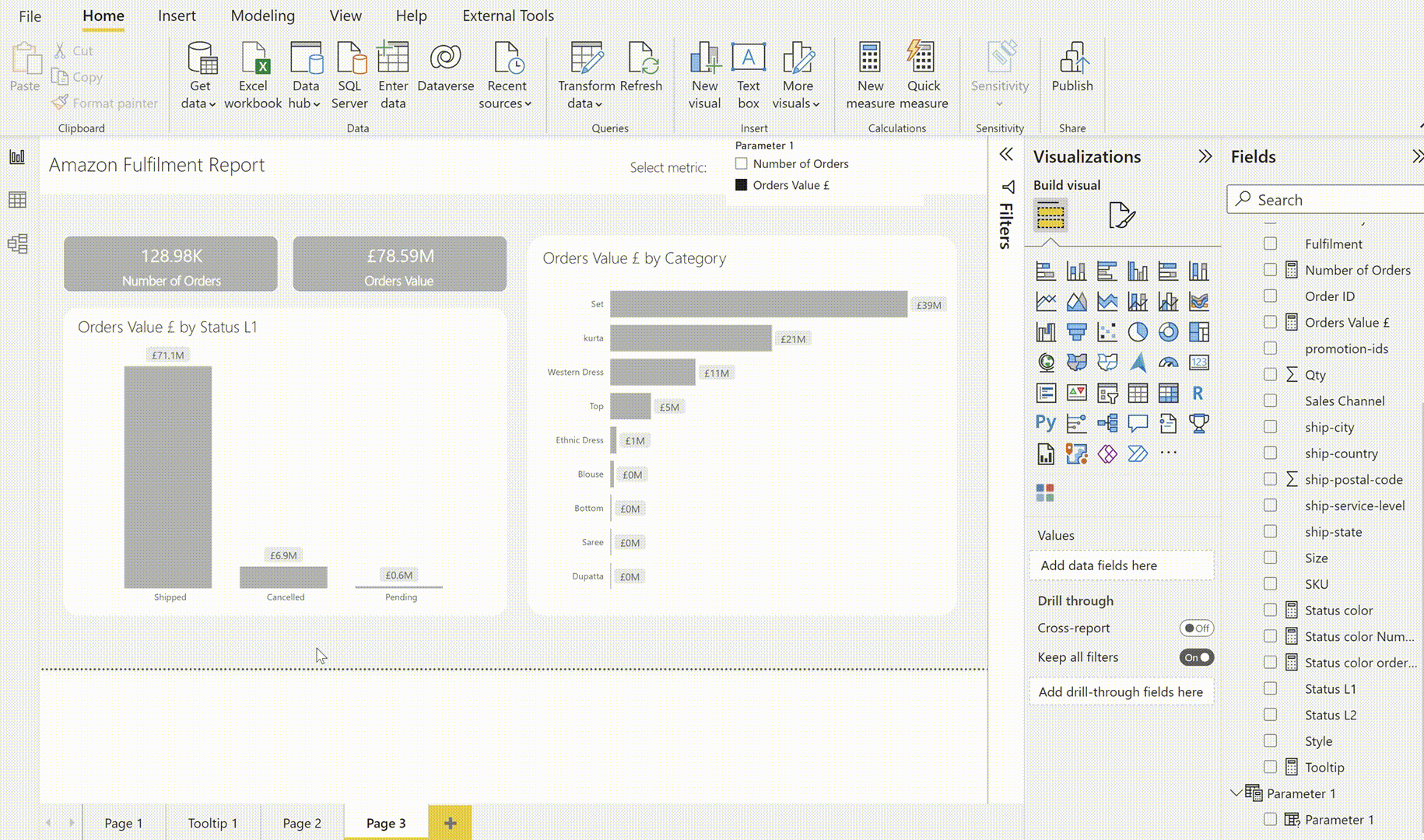Go to the Page 1 report tab
Screen dimensions: 1424x840
123,823
